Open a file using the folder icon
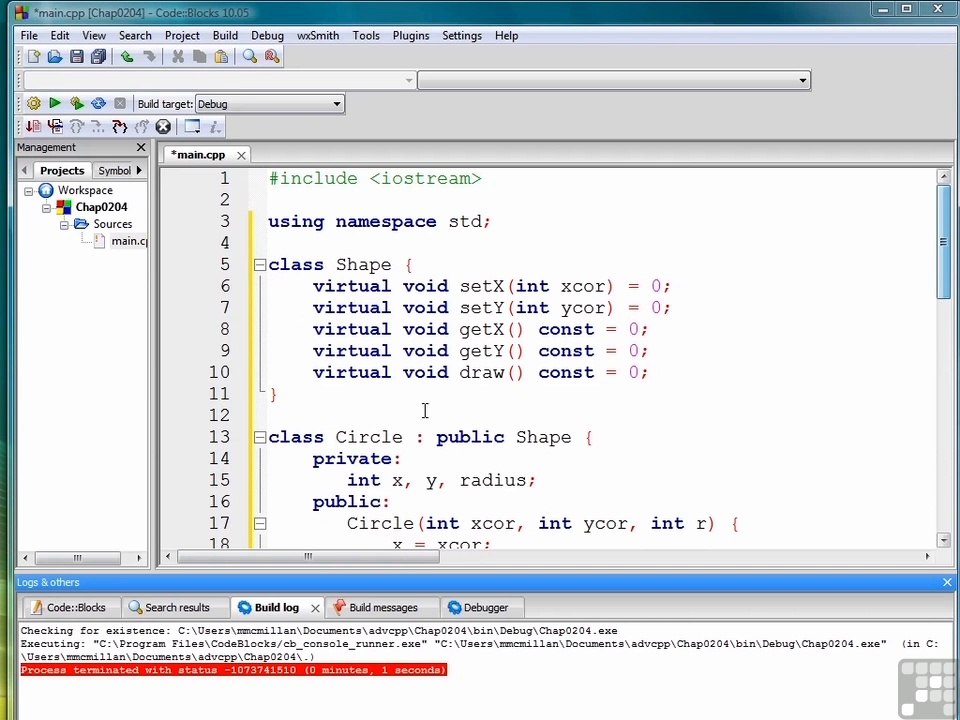The image size is (960, 720). coord(55,57)
